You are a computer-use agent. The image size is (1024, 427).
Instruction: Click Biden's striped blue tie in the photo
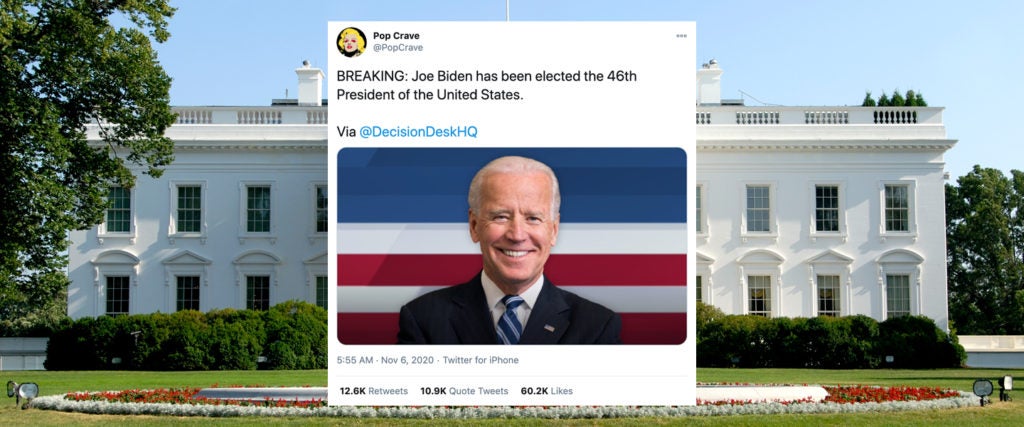509,319
